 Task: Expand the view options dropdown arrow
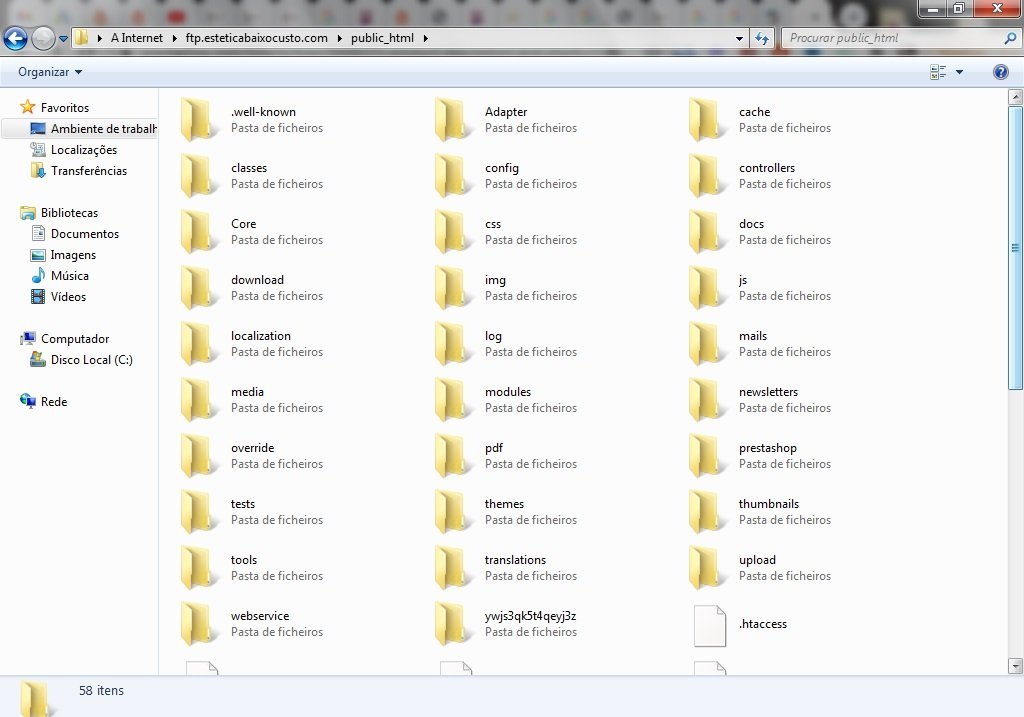959,72
